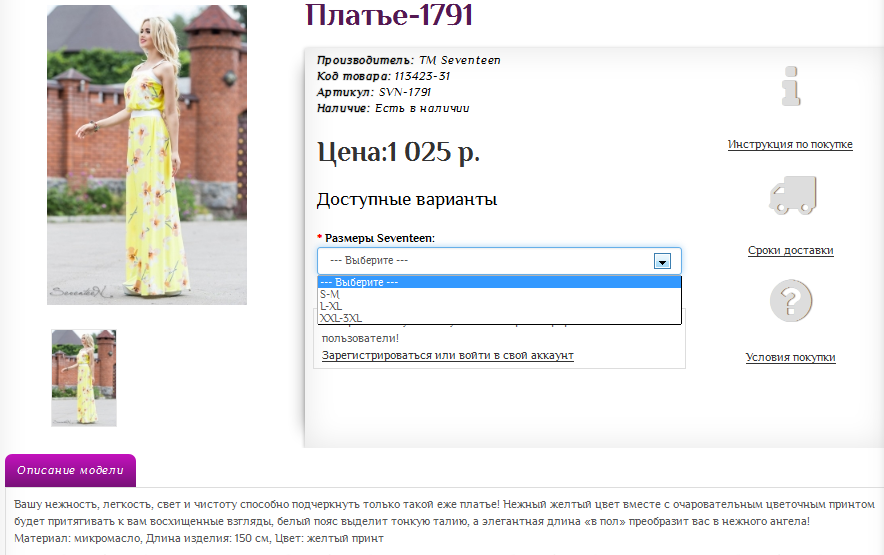
Task: Select the --- Выберите --- highlighted option
Action: (499, 282)
